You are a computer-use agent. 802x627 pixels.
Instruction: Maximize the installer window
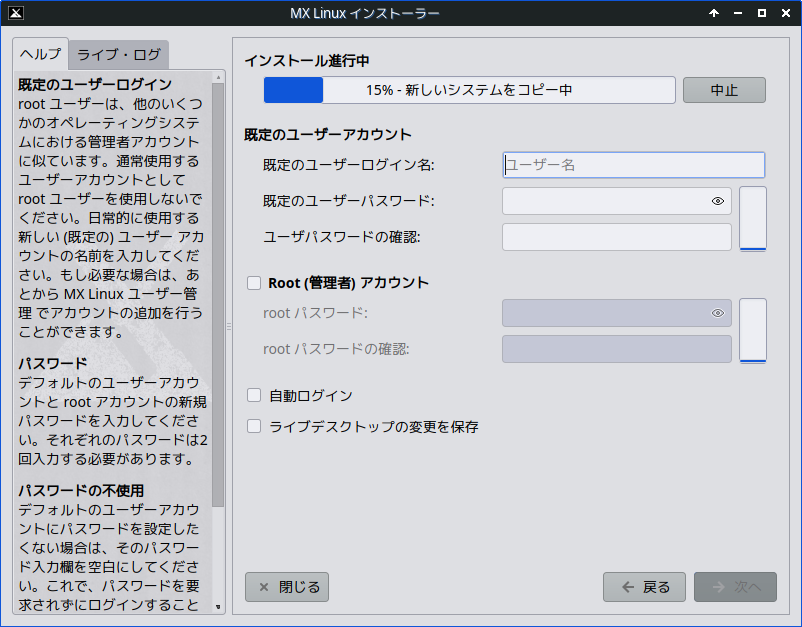762,13
